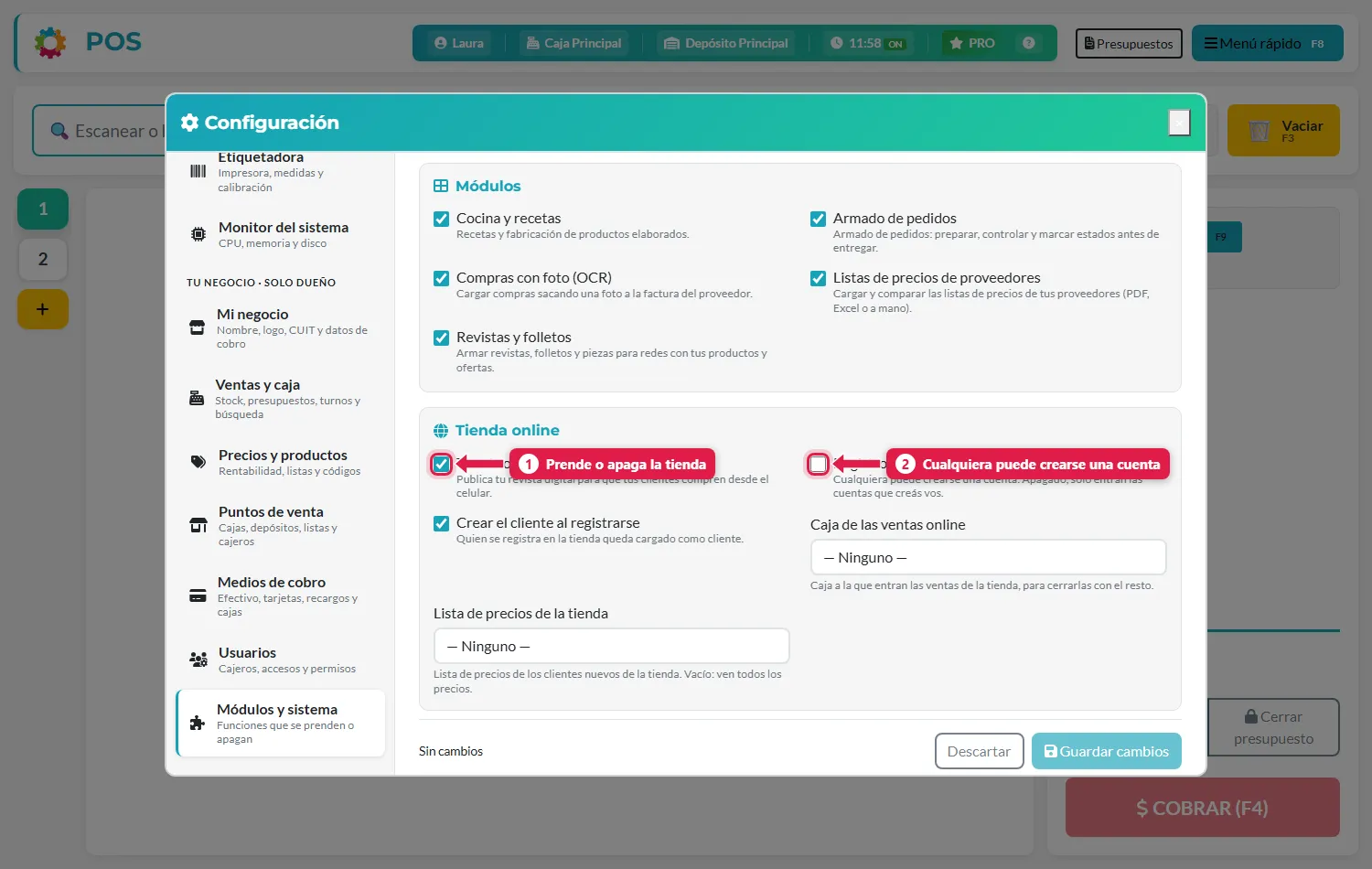Click the Módulos y sistema puzzle icon
The image size is (1372, 869).
197,723
